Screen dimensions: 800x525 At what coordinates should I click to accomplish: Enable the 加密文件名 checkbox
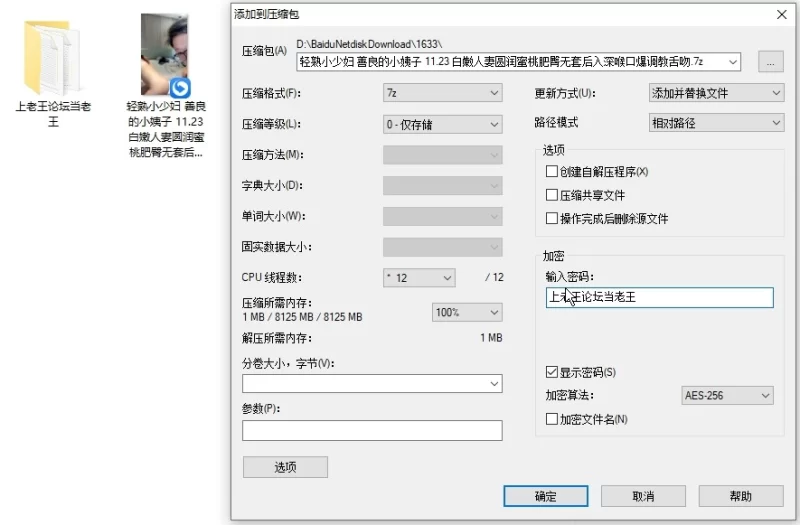coord(552,419)
